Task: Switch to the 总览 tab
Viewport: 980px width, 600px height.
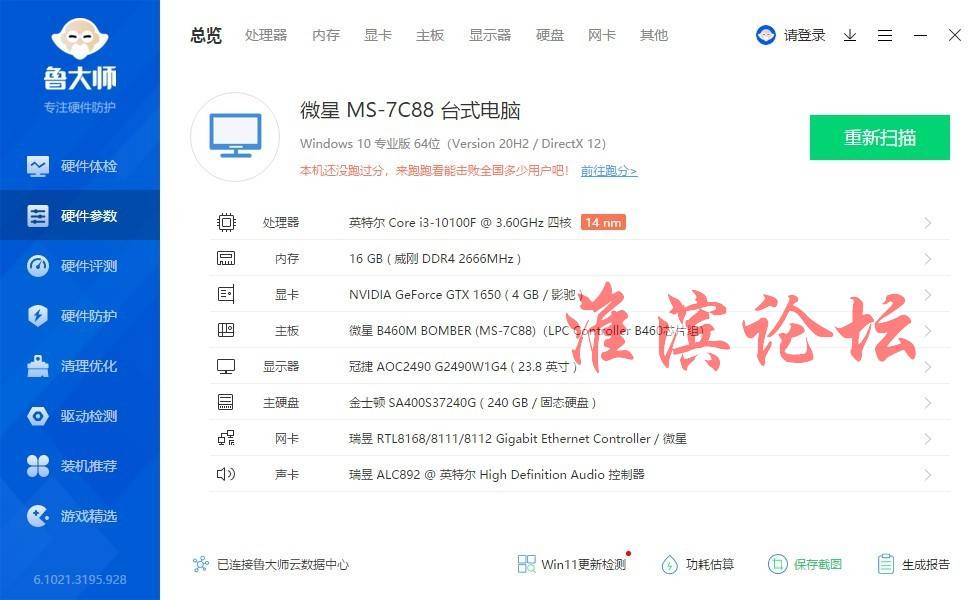Action: coord(206,36)
